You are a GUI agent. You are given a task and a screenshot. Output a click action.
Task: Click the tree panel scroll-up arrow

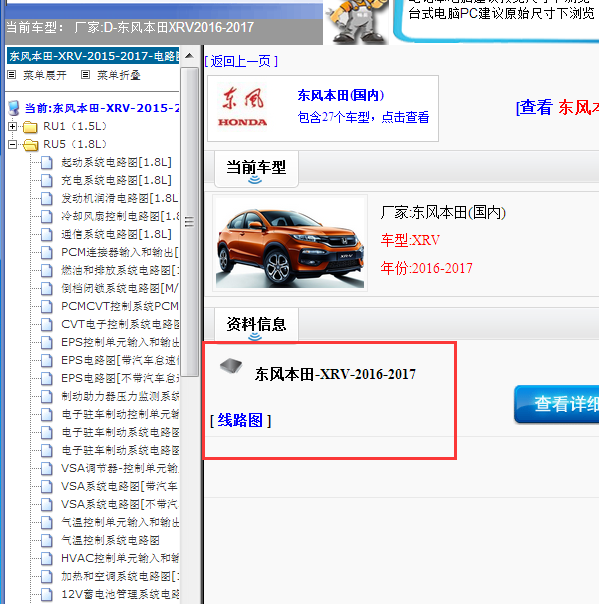pos(189,56)
